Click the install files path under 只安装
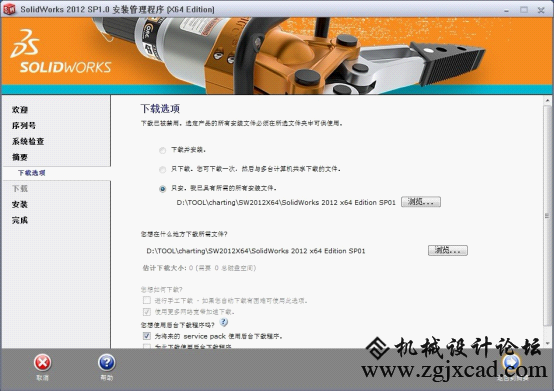Screen dimensions: 554x391 (x=286, y=203)
